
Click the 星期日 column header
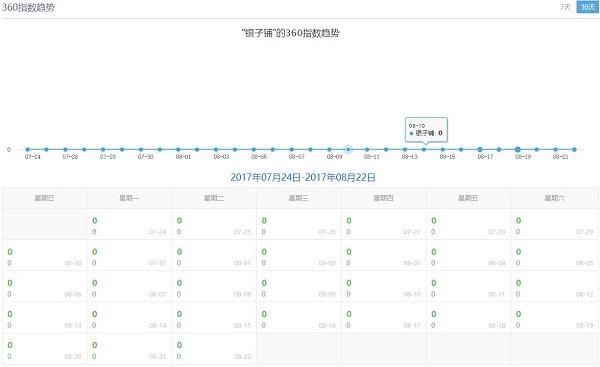point(44,198)
